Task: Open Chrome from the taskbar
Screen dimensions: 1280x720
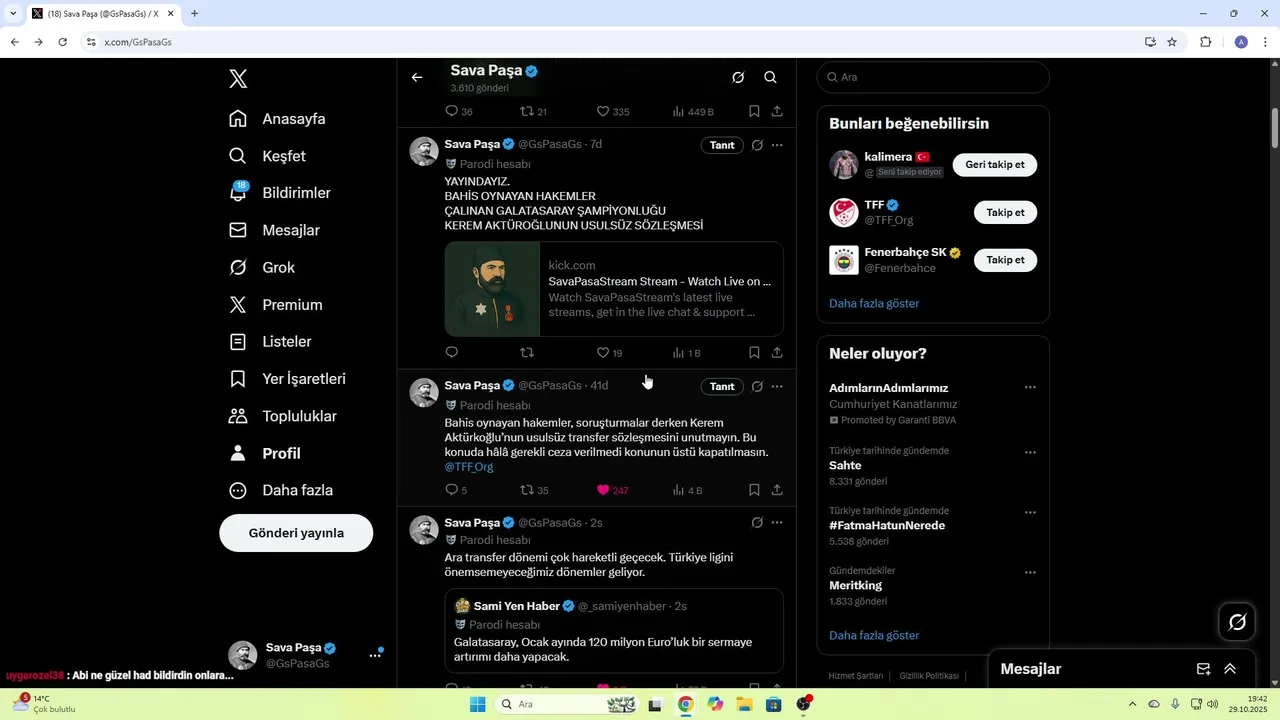Action: 685,704
